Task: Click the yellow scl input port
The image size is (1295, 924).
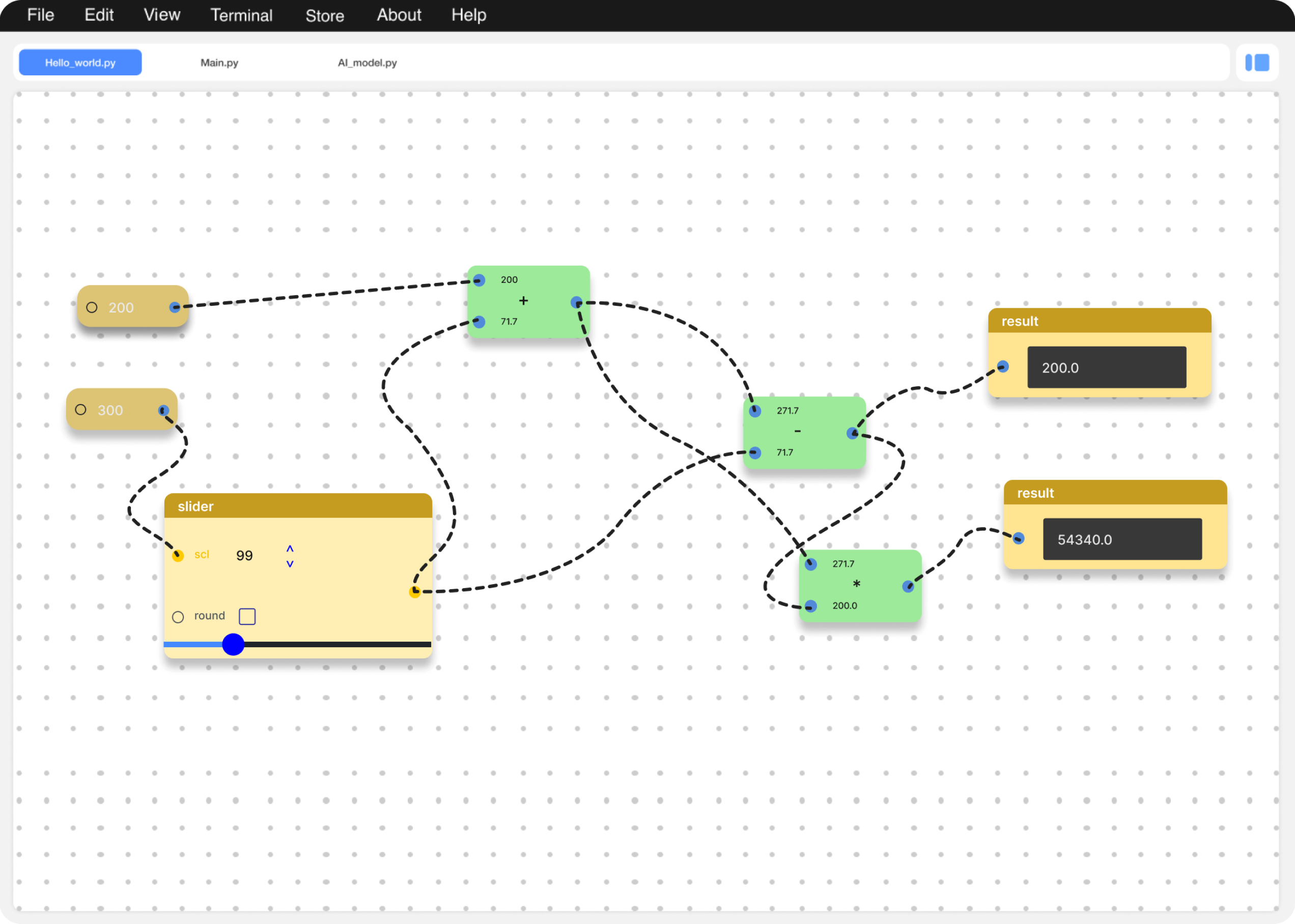Action: 178,555
